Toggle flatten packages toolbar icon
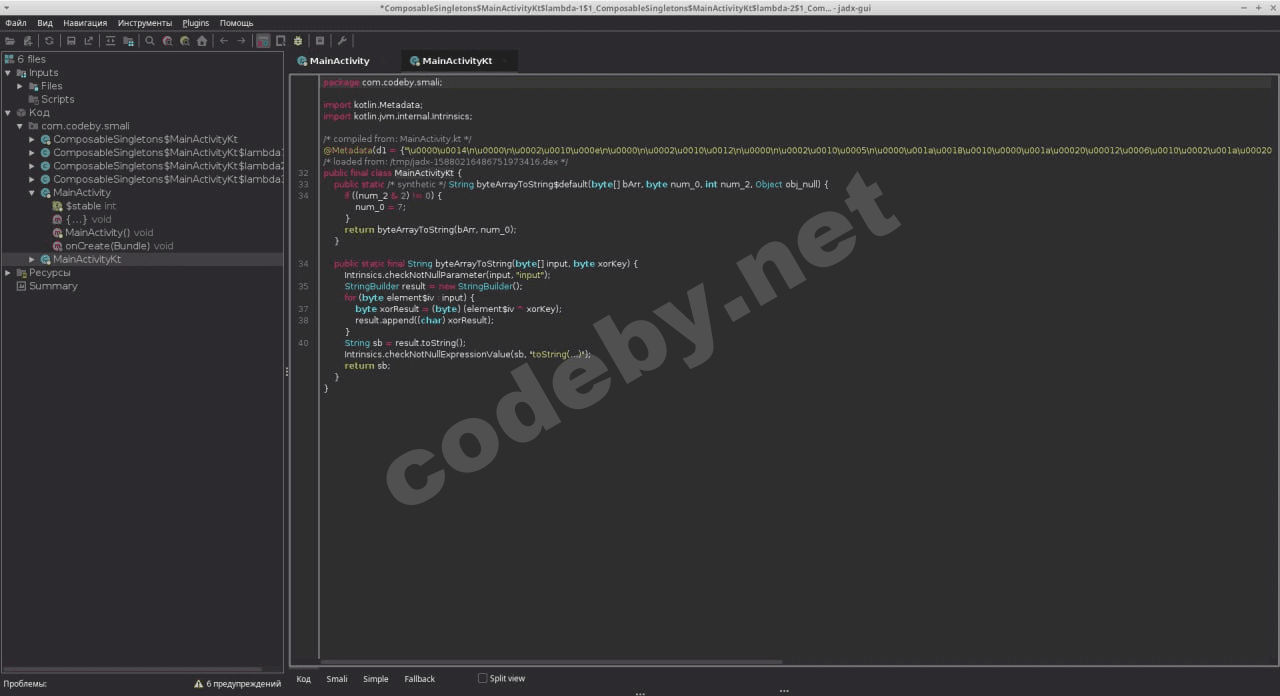Screen dimensions: 1280x696 tap(128, 41)
